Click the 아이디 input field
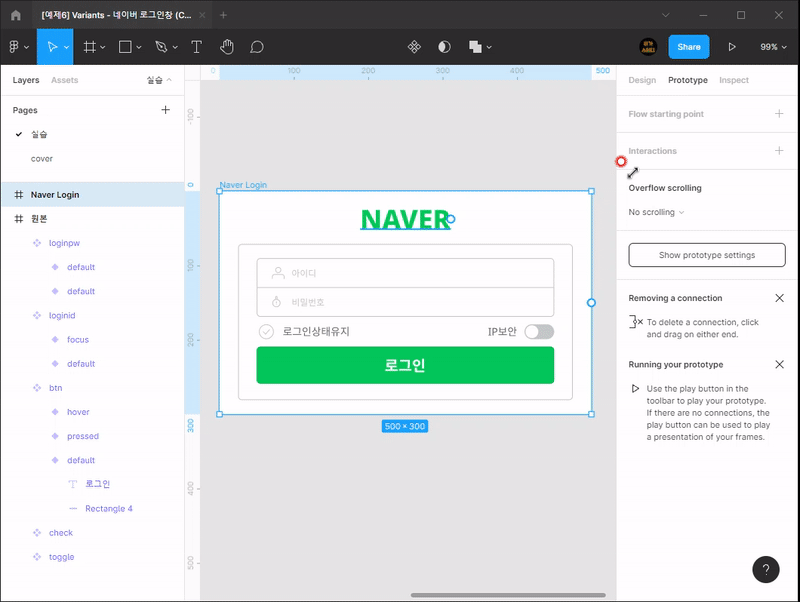Screen dimensions: 800x602 [x=405, y=273]
